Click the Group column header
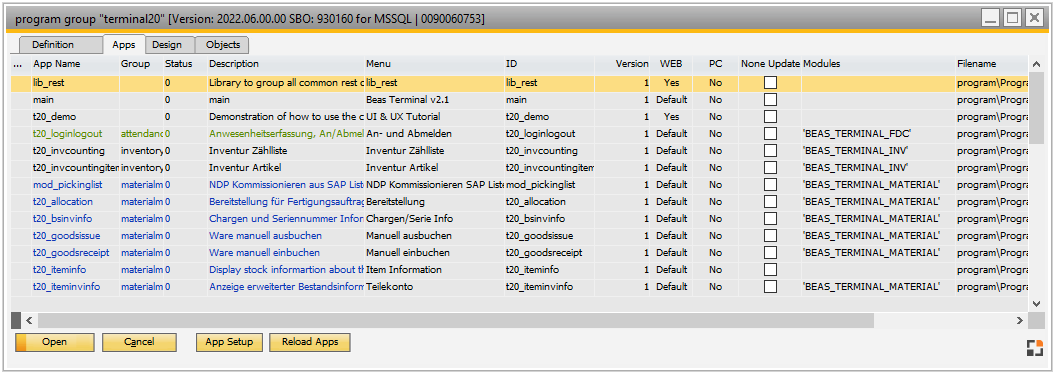Image resolution: width=1055 pixels, height=375 pixels. click(x=136, y=64)
